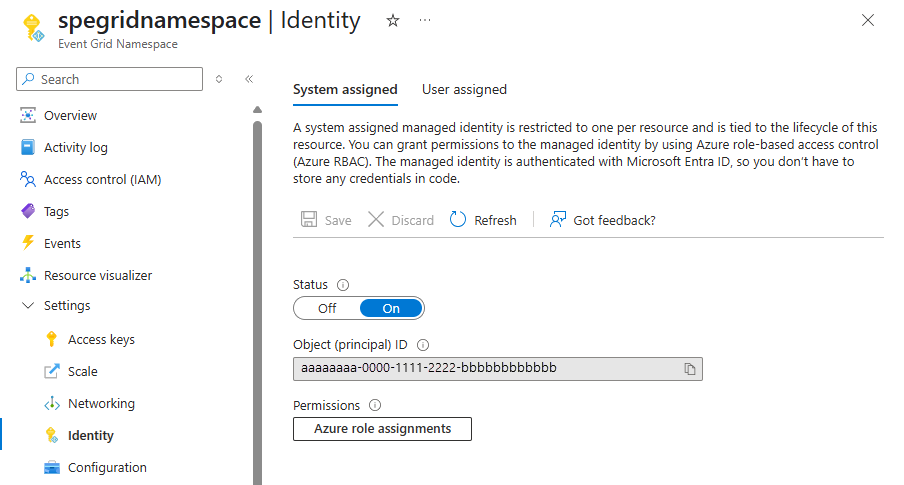This screenshot has height=485, width=904.
Task: Click the Refresh toolbar icon
Action: [x=458, y=220]
